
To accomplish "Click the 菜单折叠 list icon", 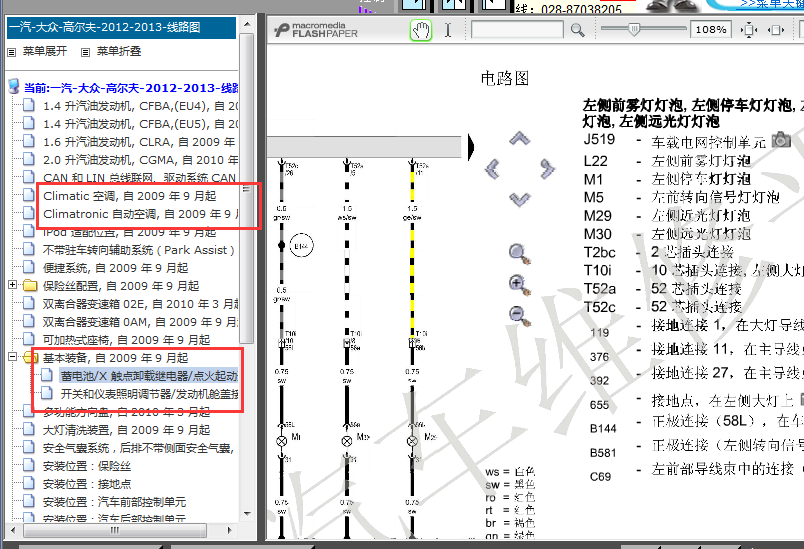I will coord(86,52).
